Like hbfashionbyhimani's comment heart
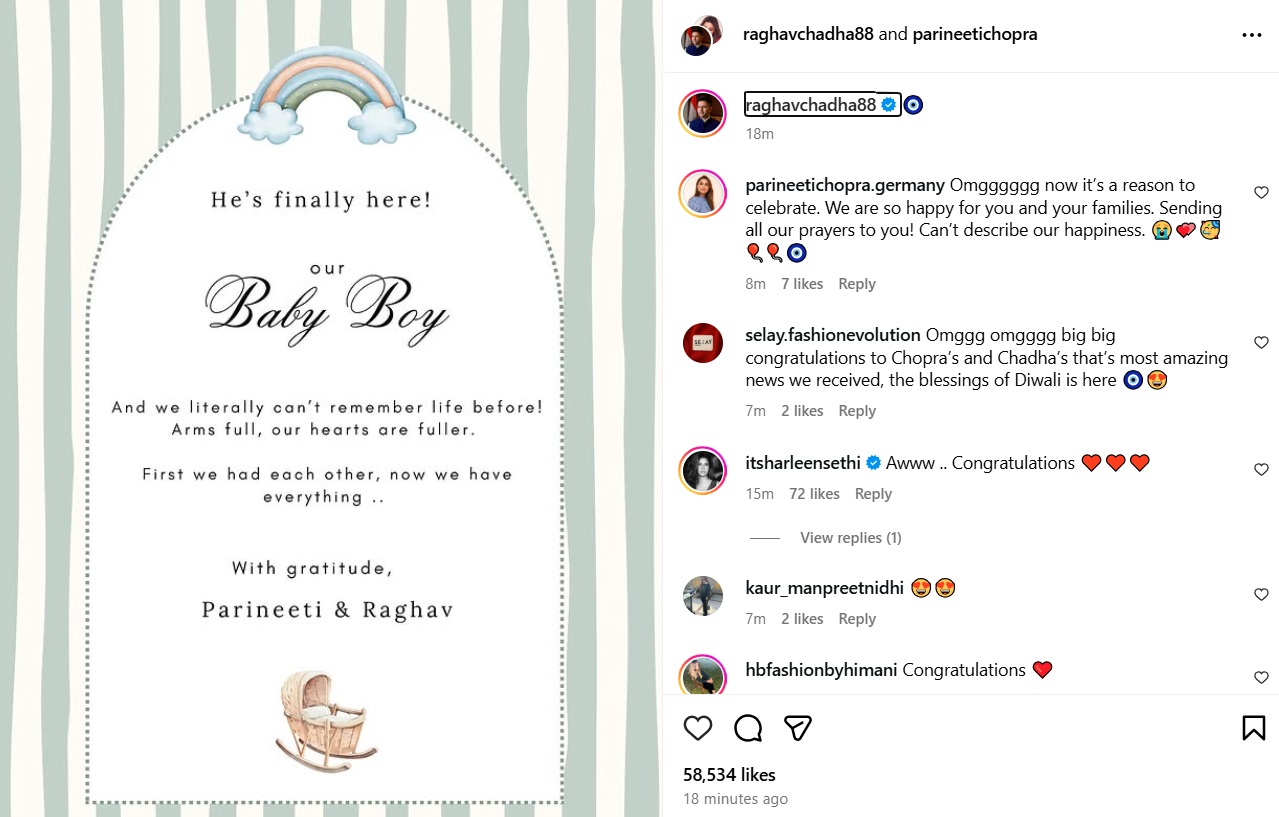Image resolution: width=1279 pixels, height=817 pixels. [x=1261, y=677]
